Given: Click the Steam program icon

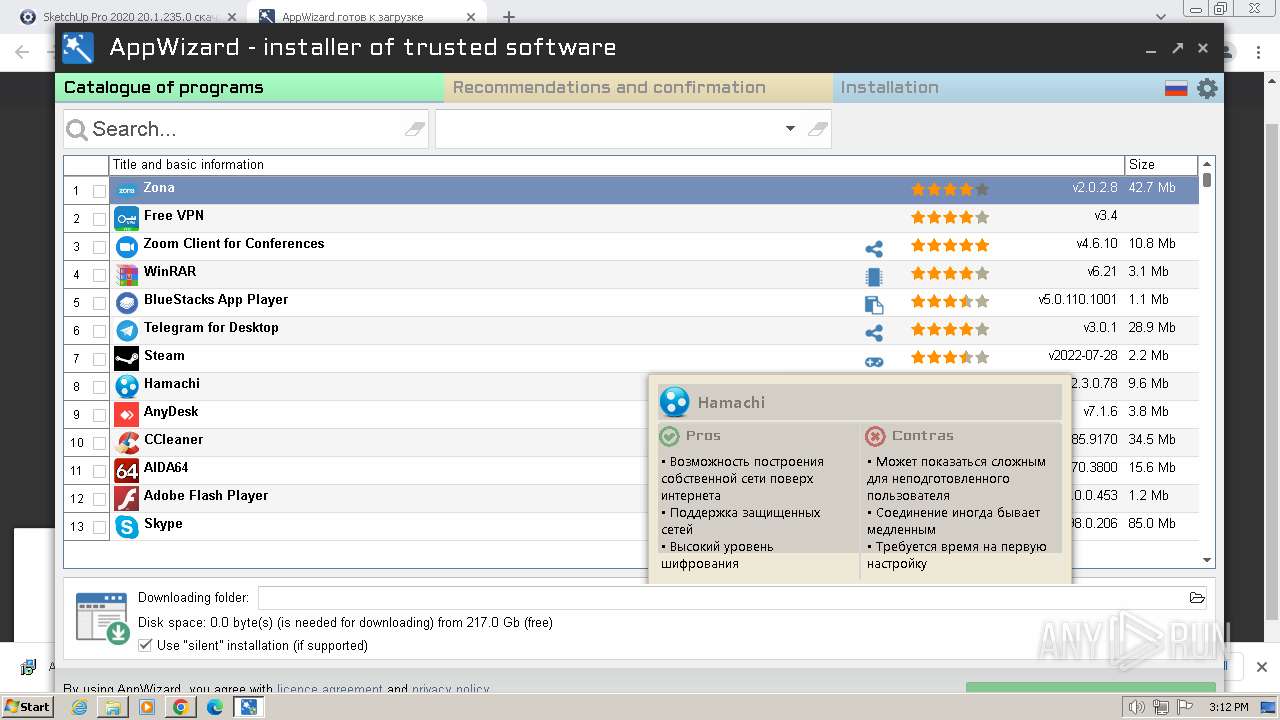Looking at the screenshot, I should click(x=126, y=358).
